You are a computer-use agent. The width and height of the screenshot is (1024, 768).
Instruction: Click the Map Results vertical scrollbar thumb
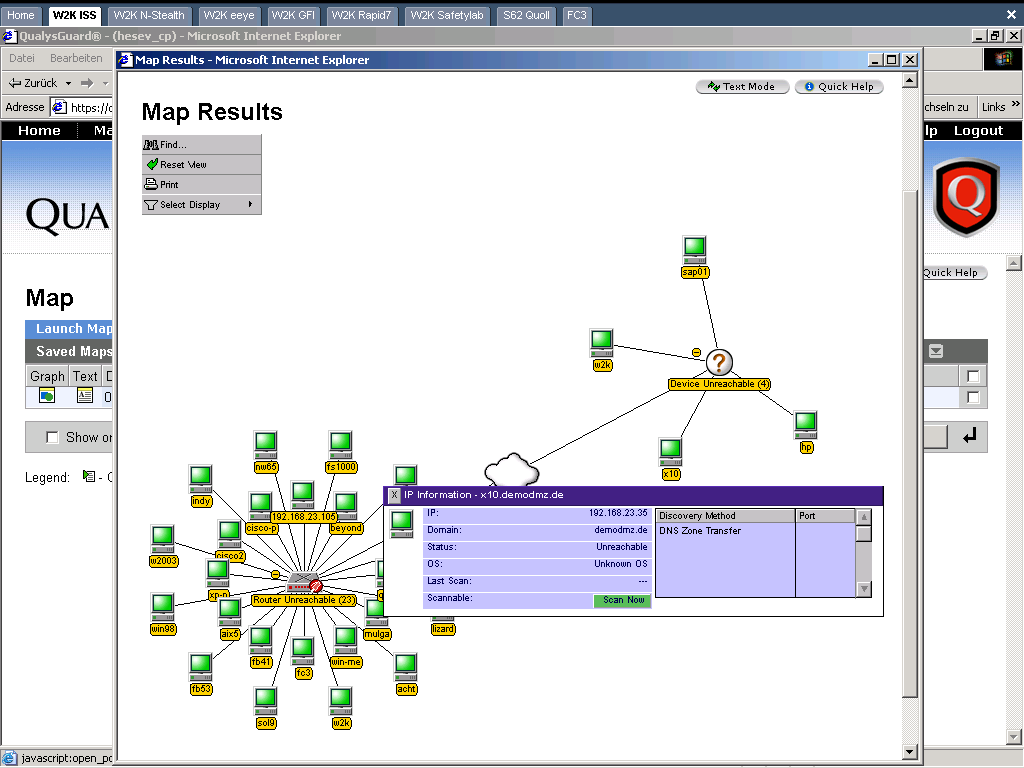point(910,444)
